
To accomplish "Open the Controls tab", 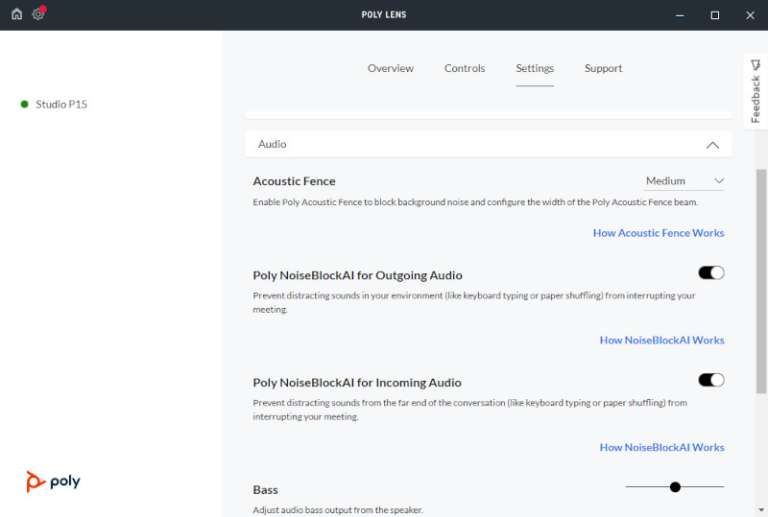I will 464,68.
